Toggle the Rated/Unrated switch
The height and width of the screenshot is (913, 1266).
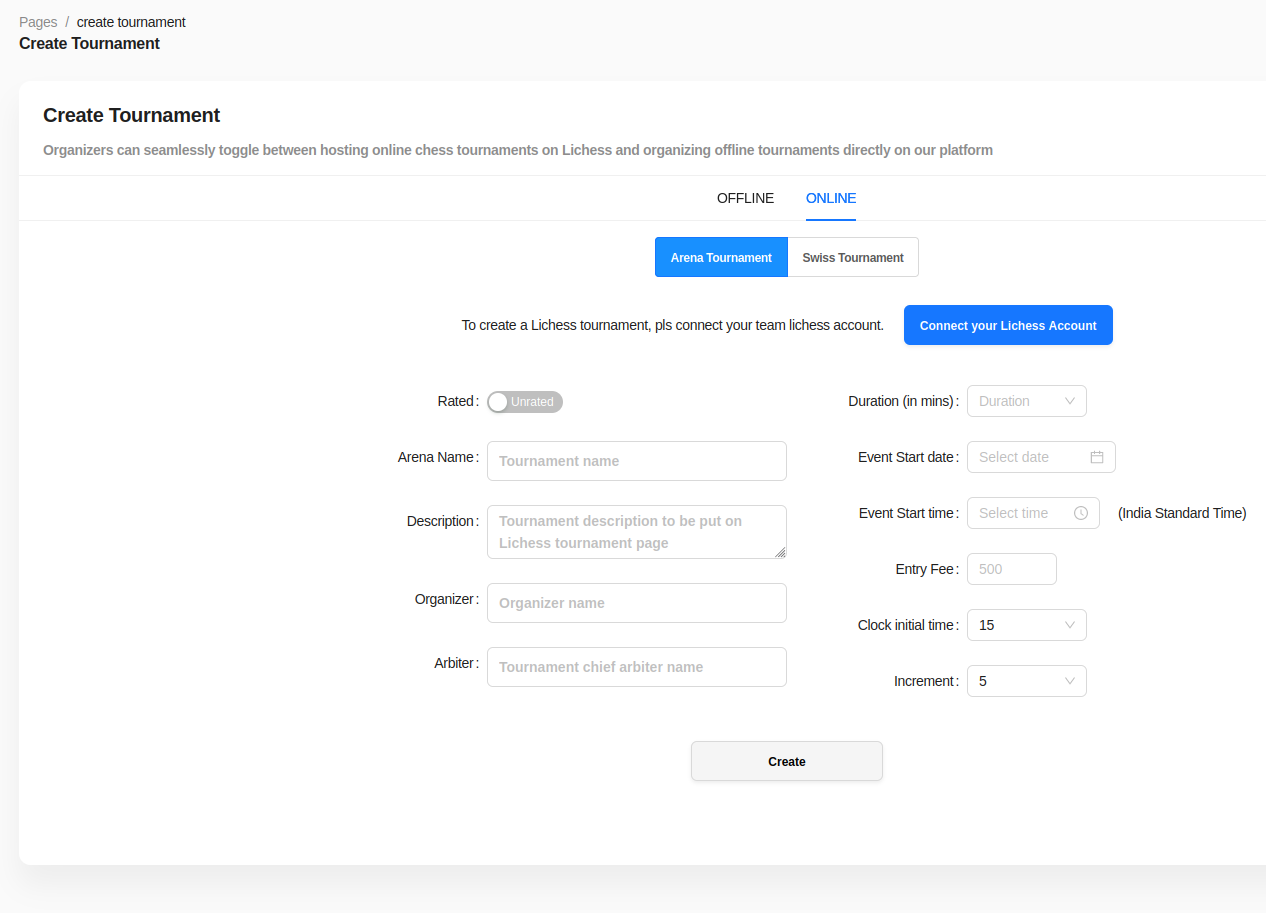point(525,402)
